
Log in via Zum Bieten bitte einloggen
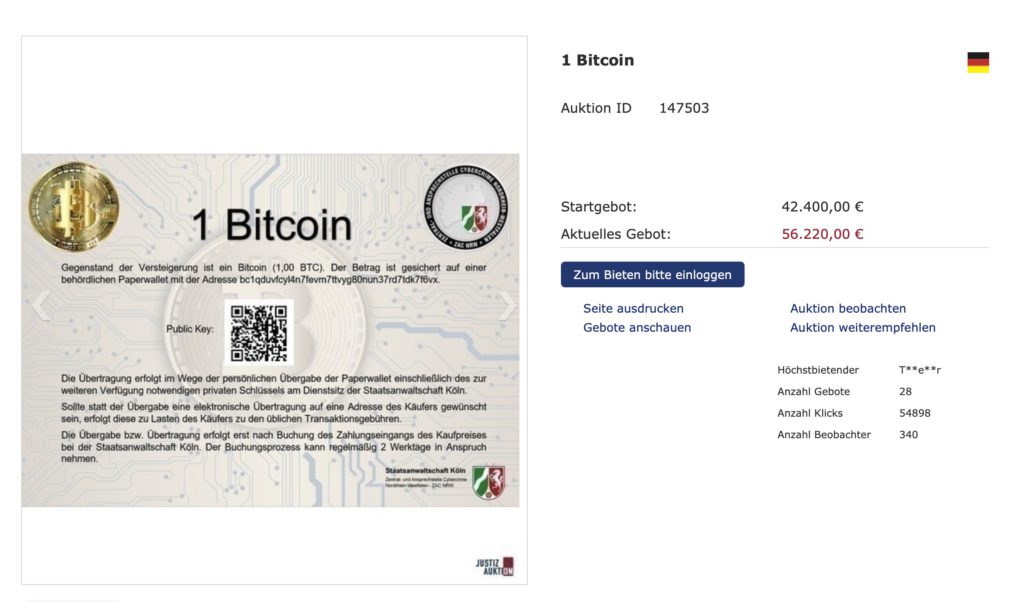652,275
